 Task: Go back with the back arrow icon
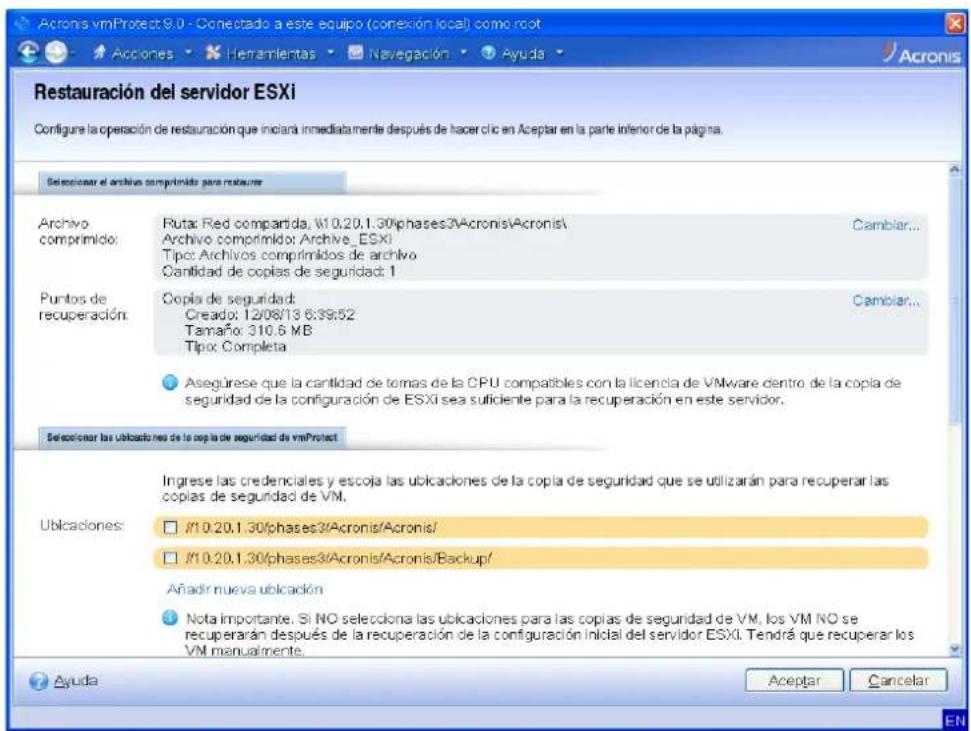click(28, 53)
